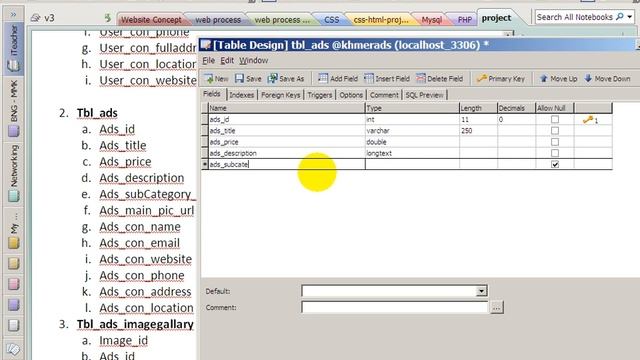The image size is (640, 360).
Task: Click the Name column header
Action: (x=286, y=108)
